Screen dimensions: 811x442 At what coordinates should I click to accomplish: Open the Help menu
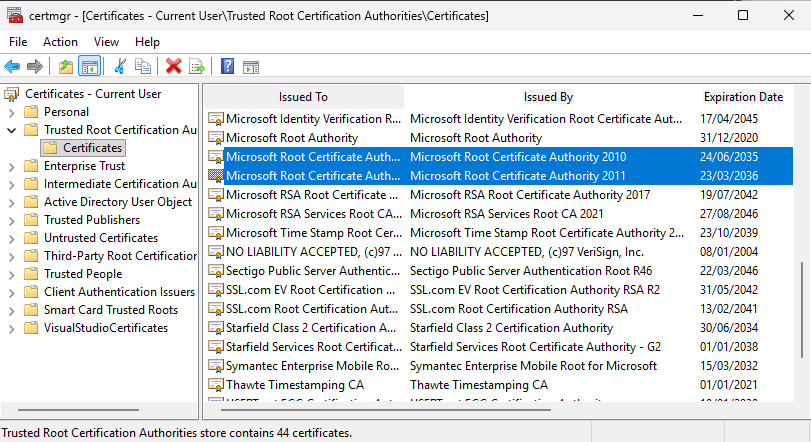pos(147,42)
